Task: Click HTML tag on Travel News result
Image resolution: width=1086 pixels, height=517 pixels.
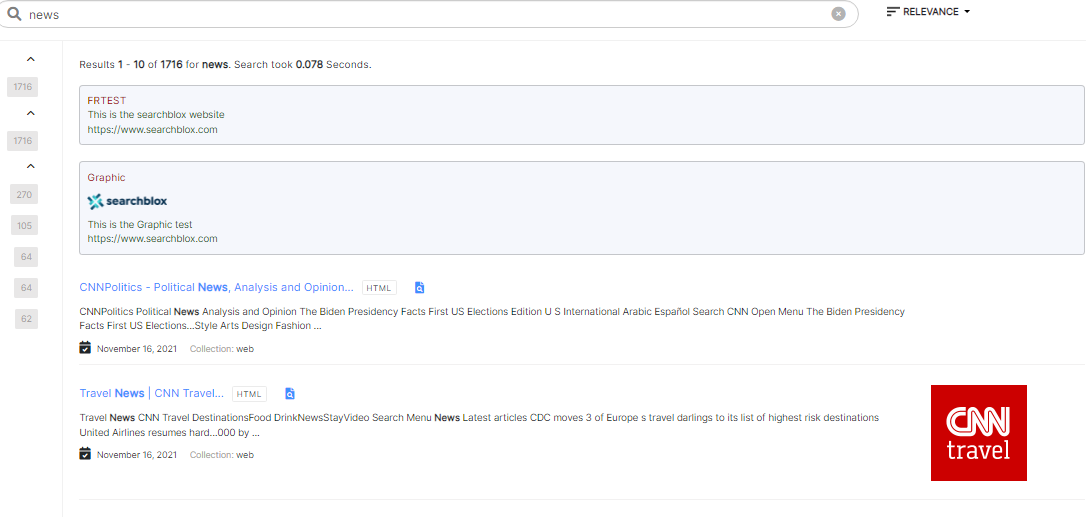Action: click(x=249, y=394)
